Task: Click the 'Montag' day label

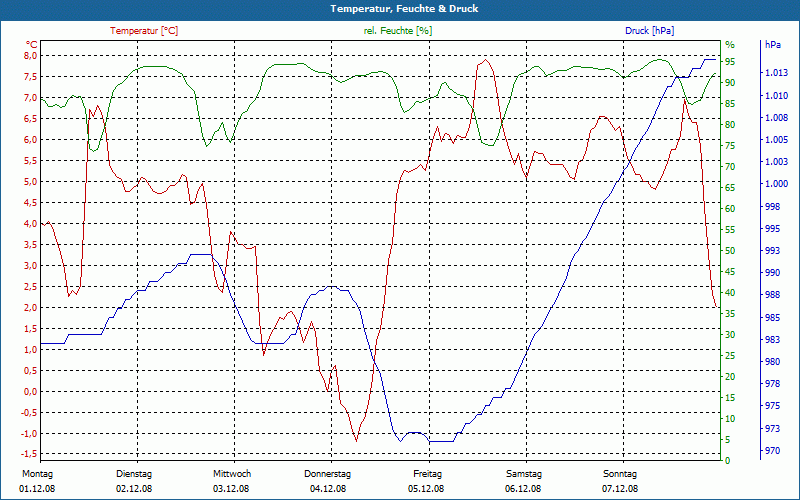Action: pos(37,474)
